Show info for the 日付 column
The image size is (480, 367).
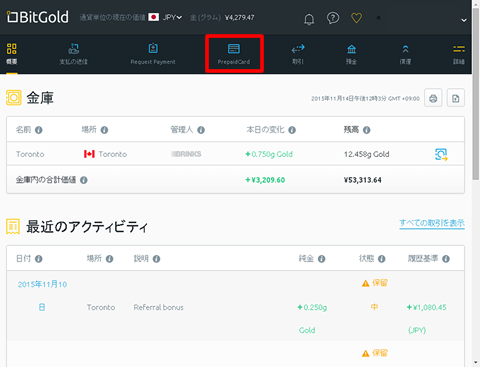[x=39, y=259]
